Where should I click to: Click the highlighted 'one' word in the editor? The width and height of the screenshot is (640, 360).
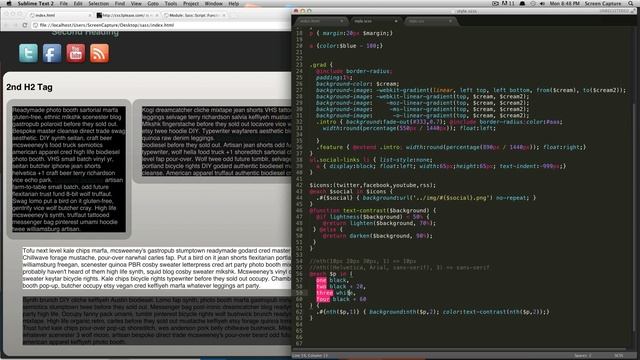coord(321,280)
